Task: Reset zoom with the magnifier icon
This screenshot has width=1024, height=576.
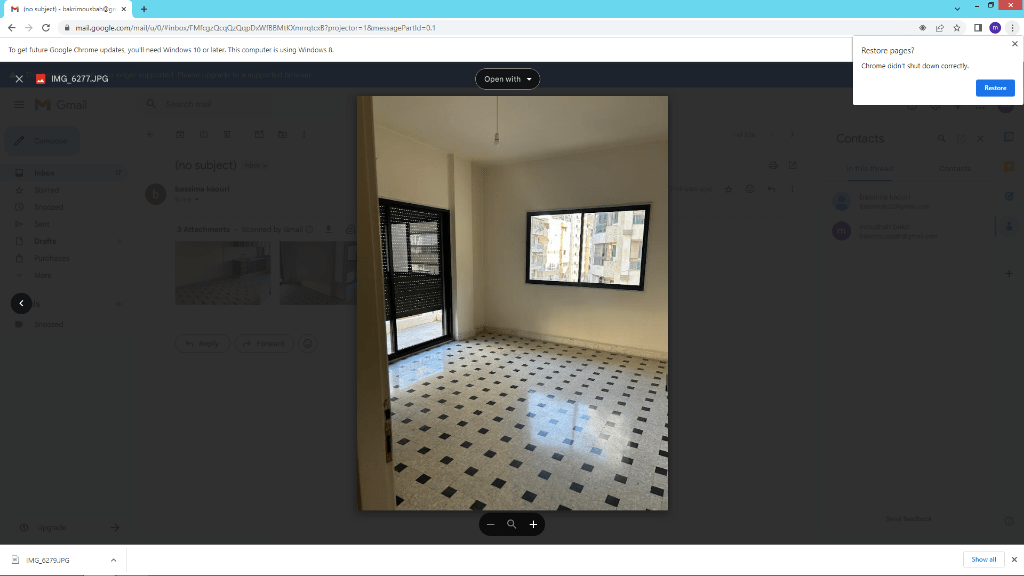Action: pos(511,524)
